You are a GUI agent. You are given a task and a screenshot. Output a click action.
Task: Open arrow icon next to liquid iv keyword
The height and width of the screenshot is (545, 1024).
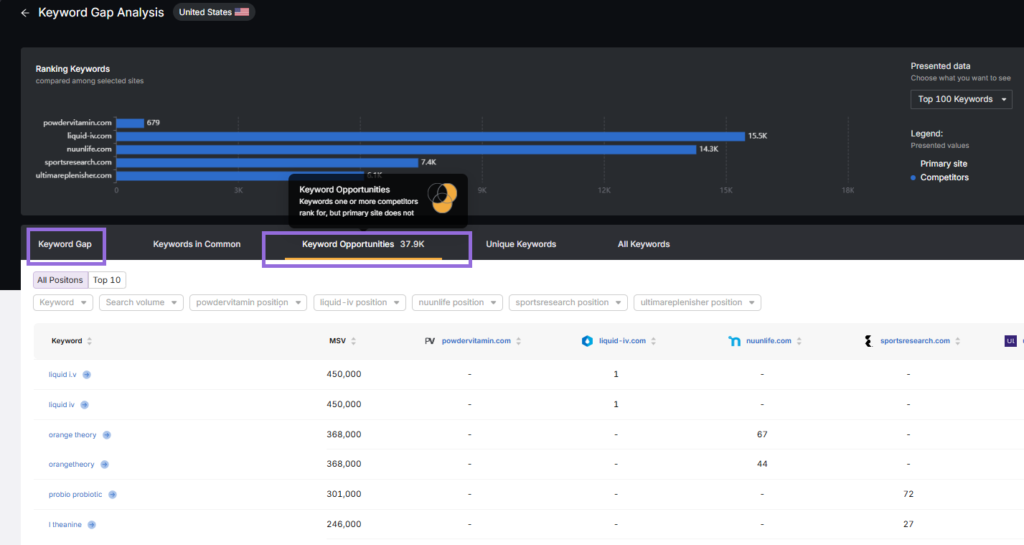click(x=84, y=405)
